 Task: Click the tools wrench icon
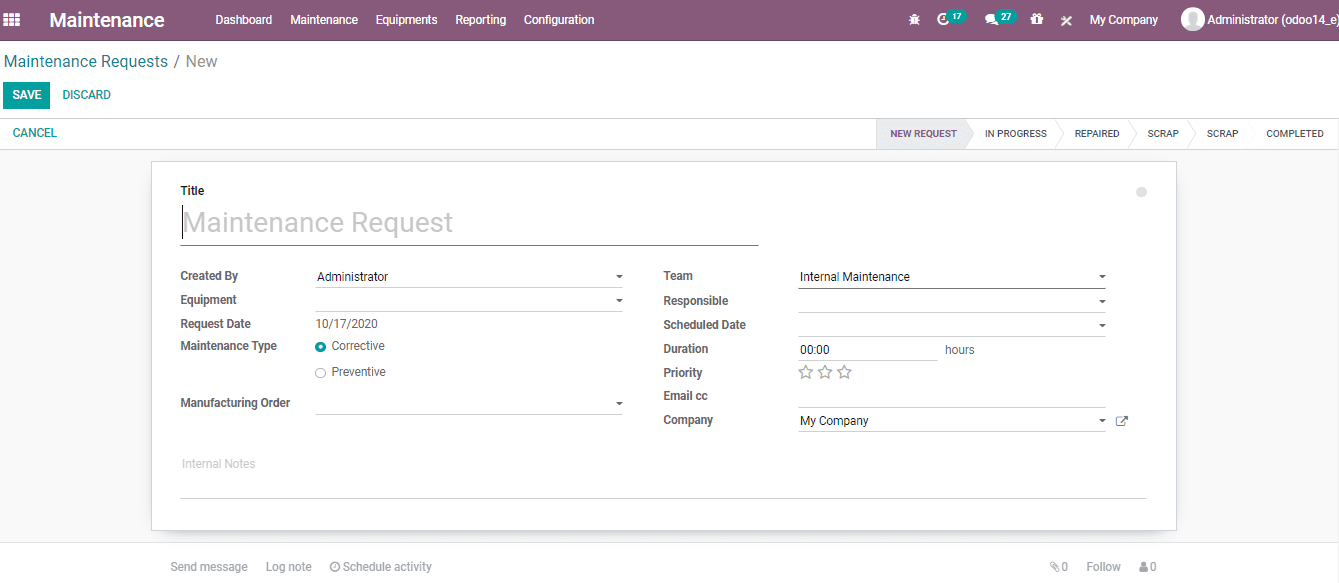pyautogui.click(x=1066, y=19)
